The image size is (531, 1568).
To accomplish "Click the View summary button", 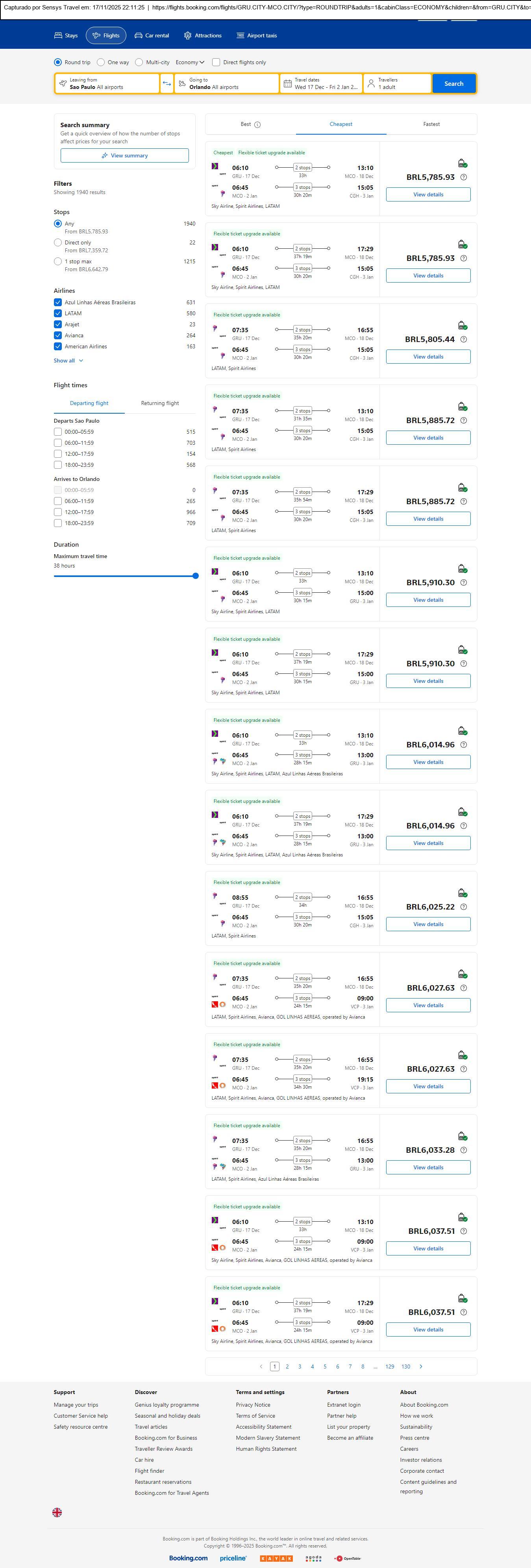I will pos(124,156).
